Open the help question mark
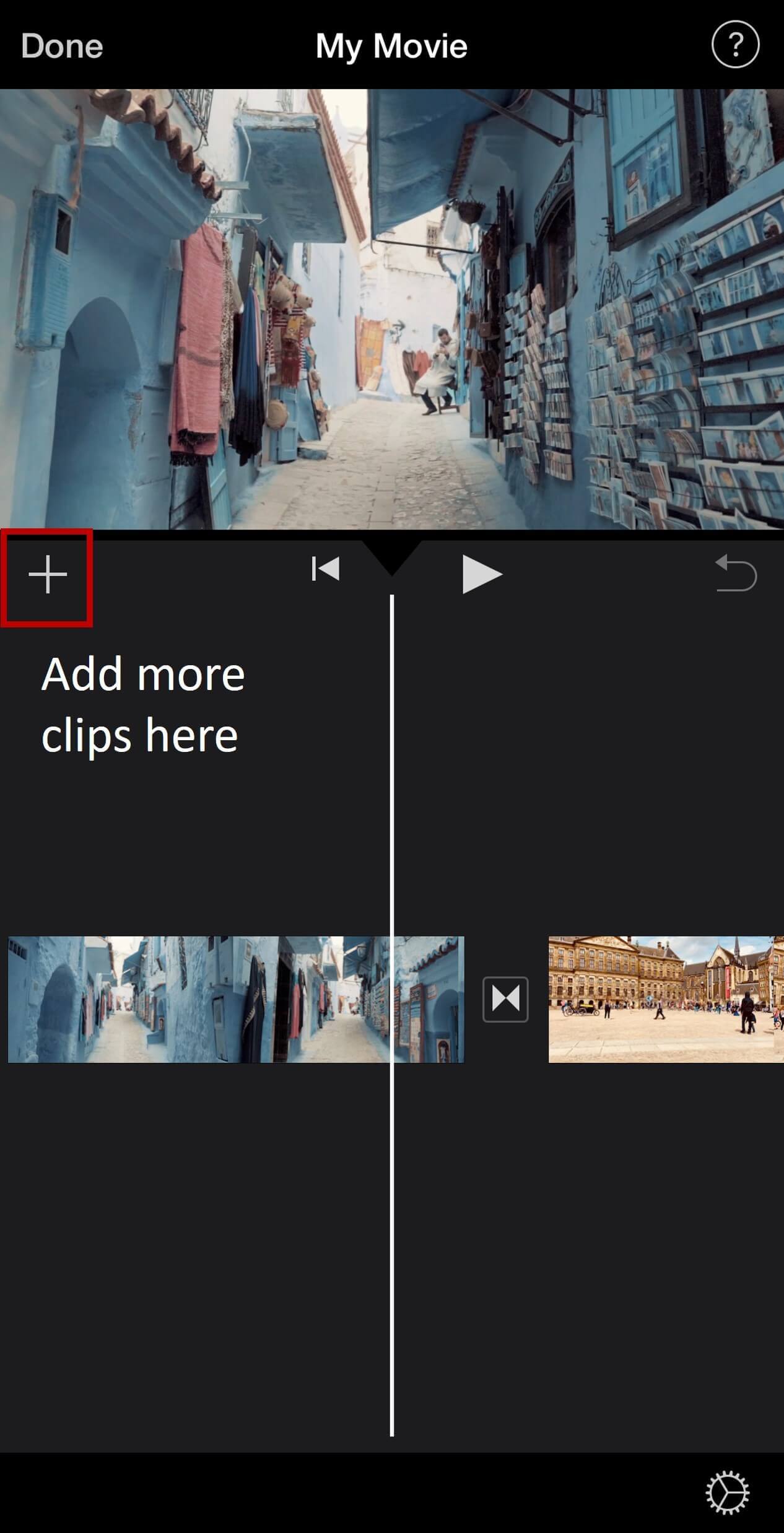 (x=735, y=44)
